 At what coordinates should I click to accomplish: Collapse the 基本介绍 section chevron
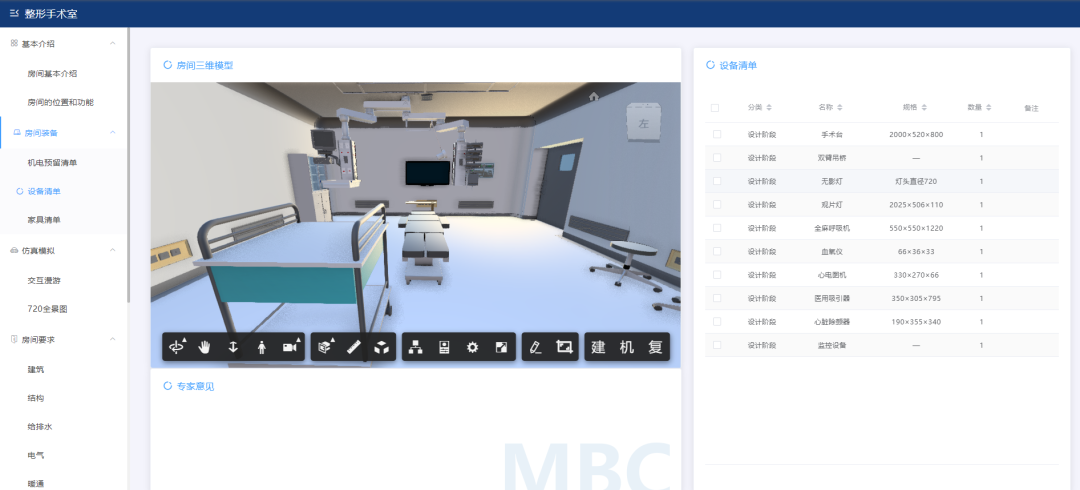click(113, 43)
